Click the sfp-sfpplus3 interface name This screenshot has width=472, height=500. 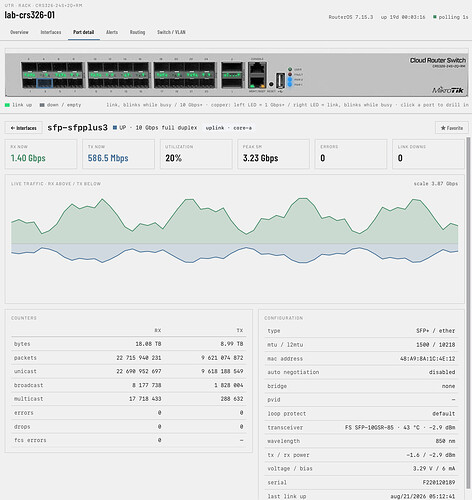click(77, 128)
